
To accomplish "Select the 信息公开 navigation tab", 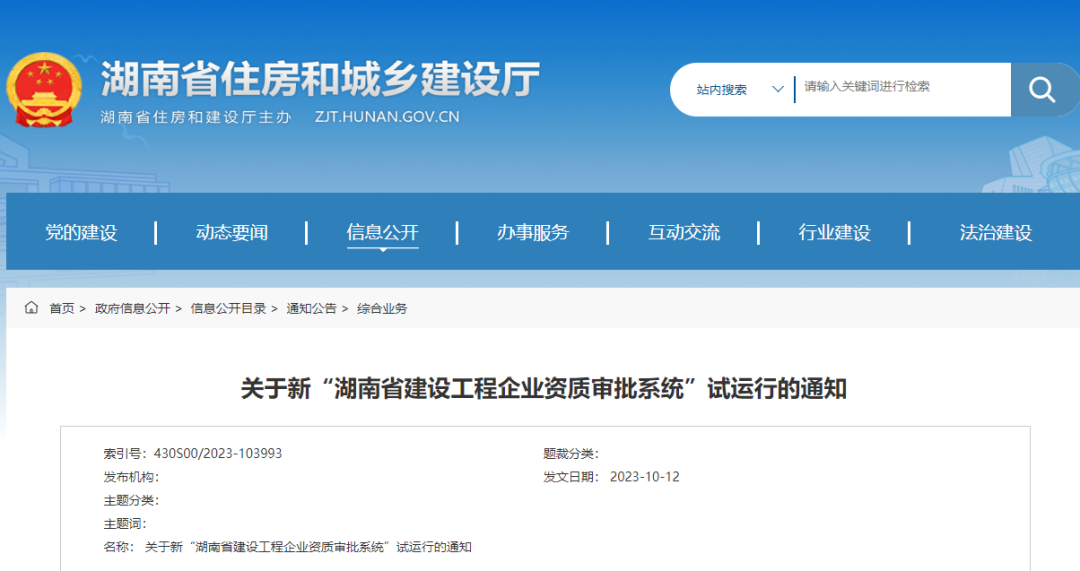I will 382,233.
